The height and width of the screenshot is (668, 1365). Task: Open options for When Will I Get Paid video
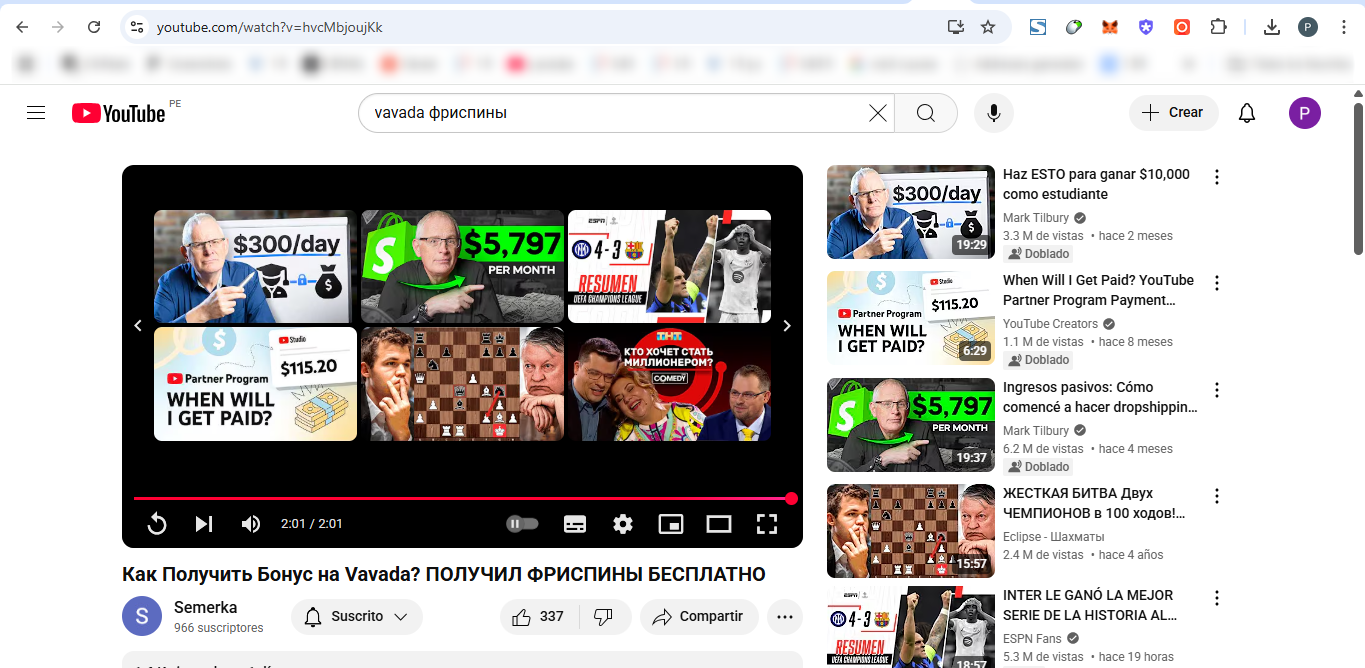pyautogui.click(x=1217, y=283)
